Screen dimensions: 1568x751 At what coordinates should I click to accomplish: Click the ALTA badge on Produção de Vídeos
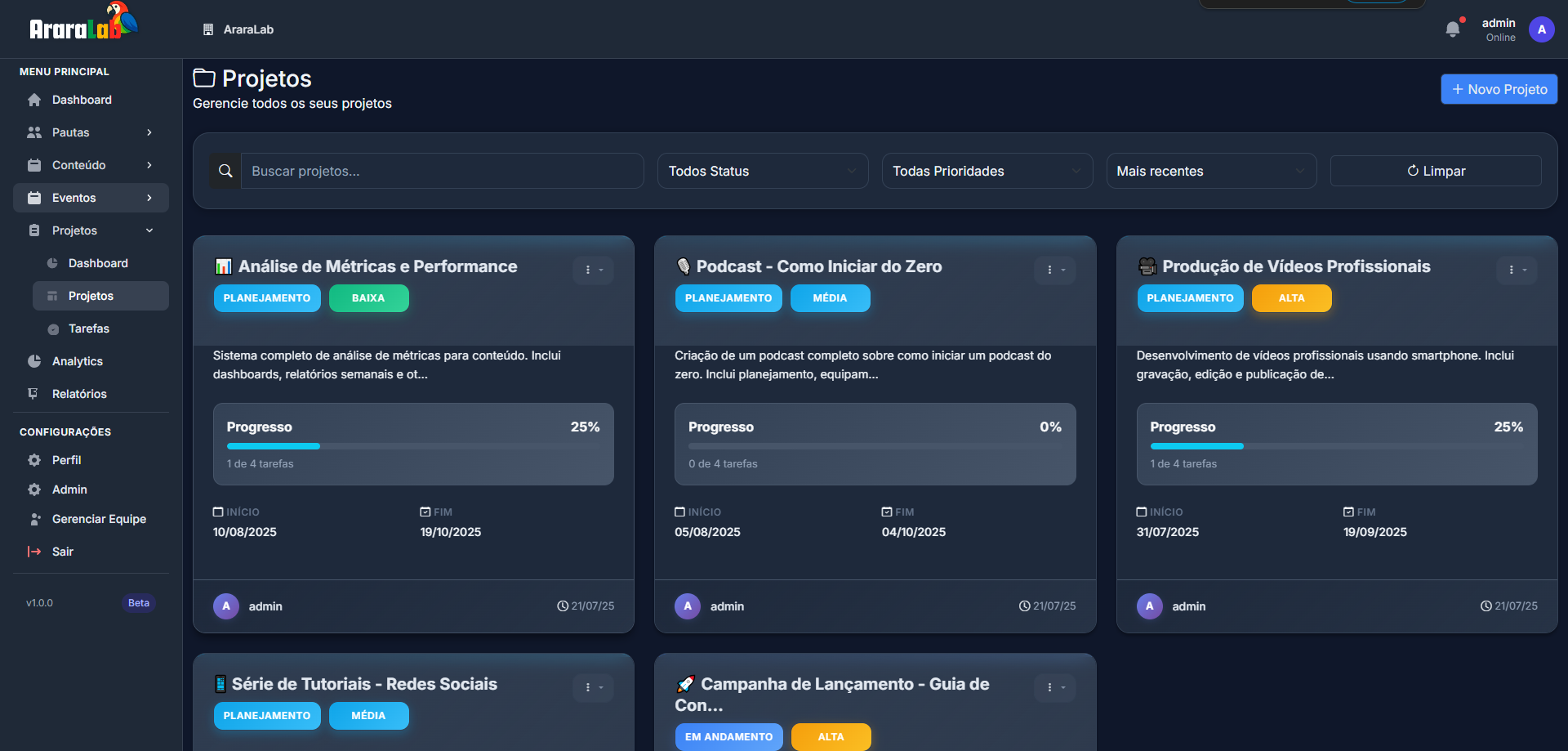[1291, 298]
